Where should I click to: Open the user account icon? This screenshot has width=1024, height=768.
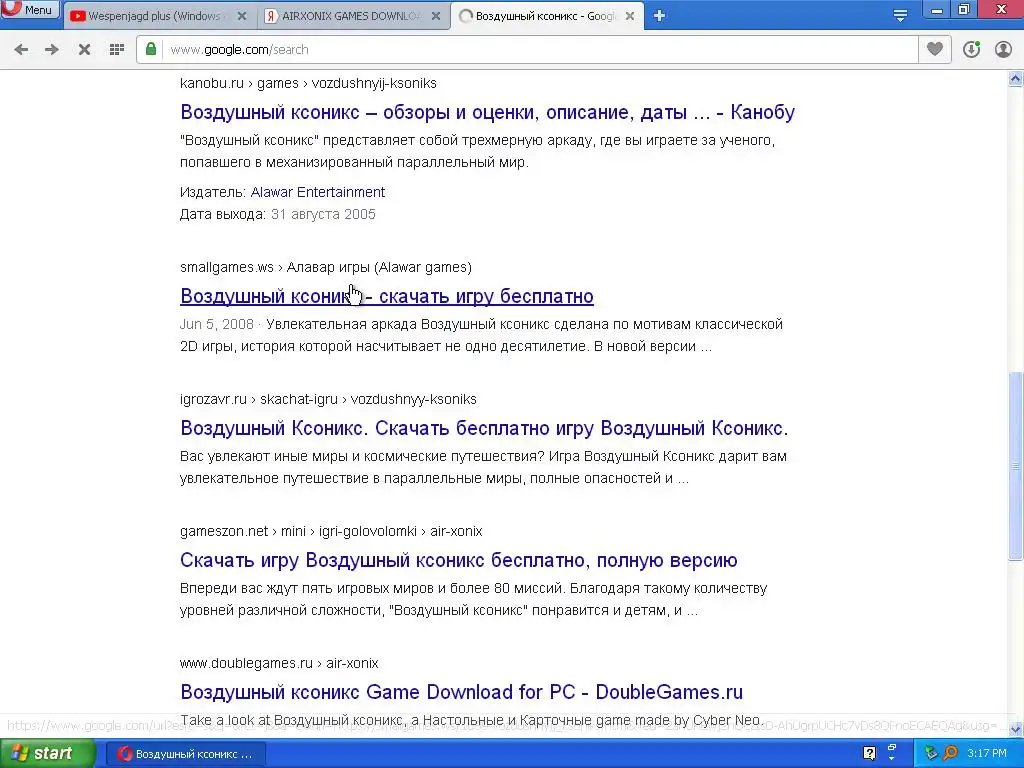pos(1003,50)
